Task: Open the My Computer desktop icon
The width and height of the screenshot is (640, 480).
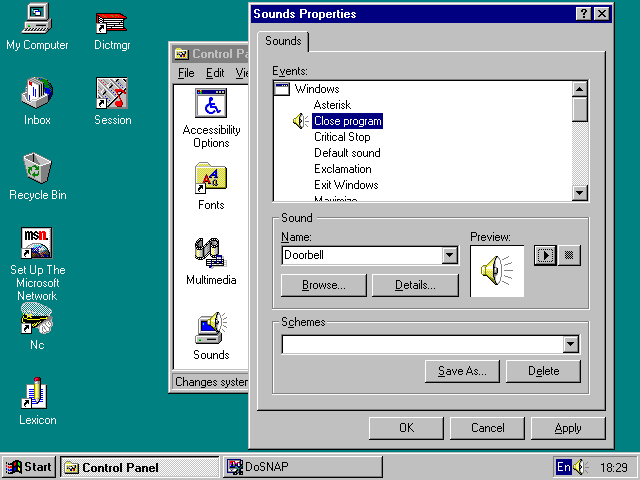Action: click(37, 20)
